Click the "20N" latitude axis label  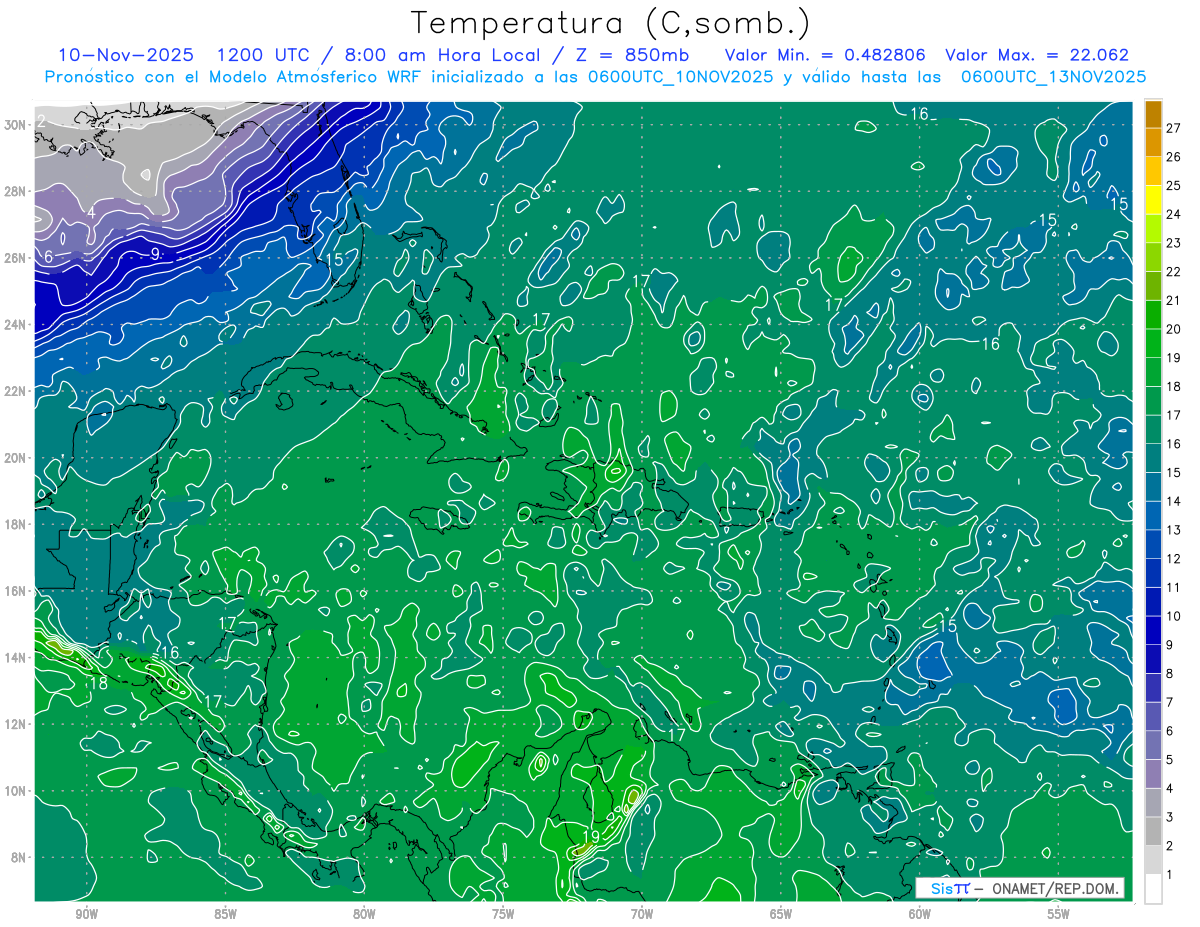(x=15, y=458)
